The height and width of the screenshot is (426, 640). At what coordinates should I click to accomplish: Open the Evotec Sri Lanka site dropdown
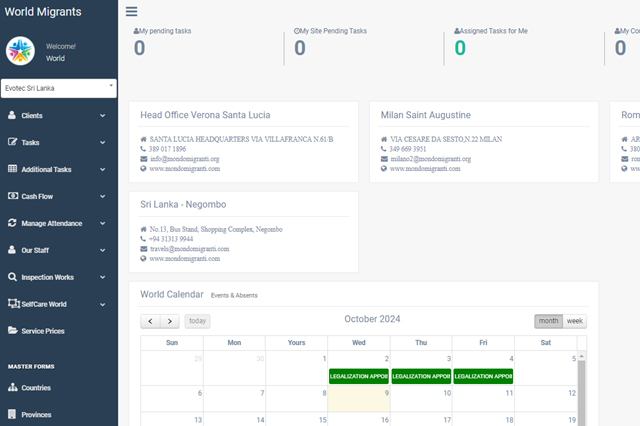point(59,88)
